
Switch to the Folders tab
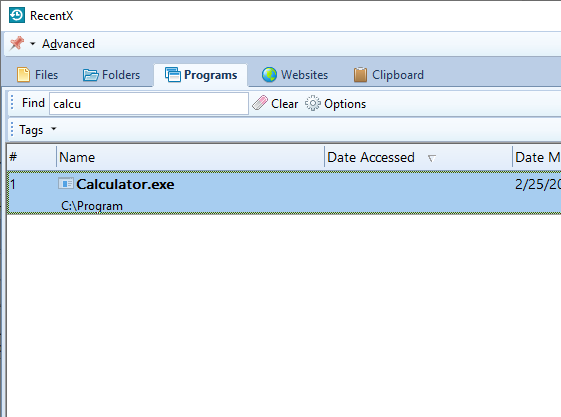(x=111, y=75)
